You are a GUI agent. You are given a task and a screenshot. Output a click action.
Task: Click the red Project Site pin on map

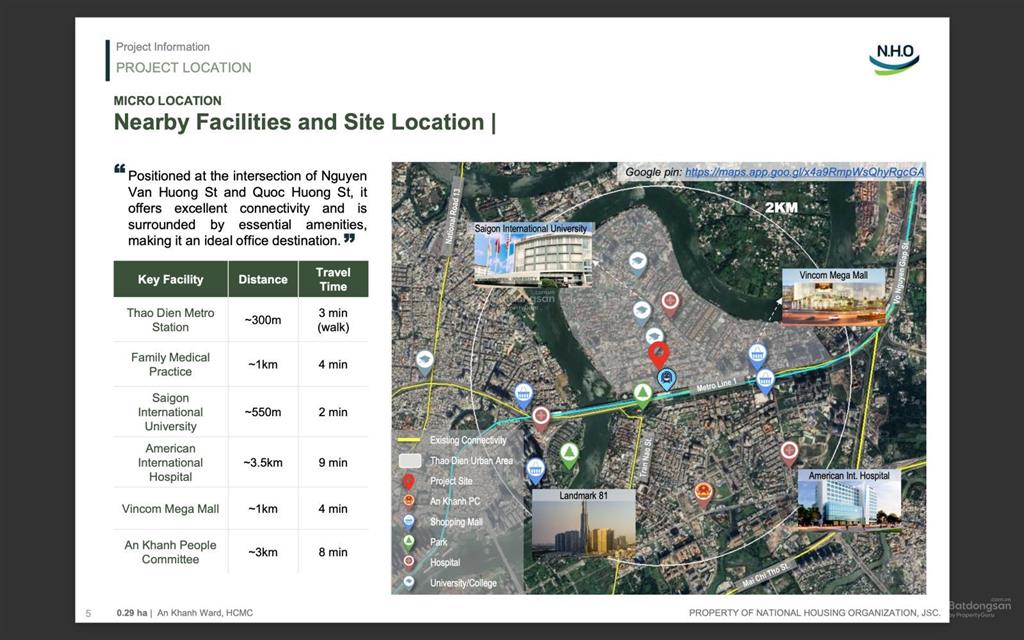point(658,355)
